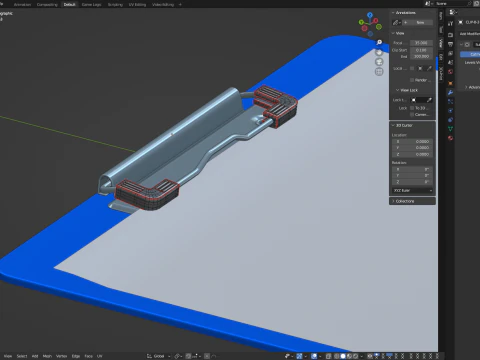480x360 pixels.
Task: Open the Physics properties tab icon
Action: point(450,110)
